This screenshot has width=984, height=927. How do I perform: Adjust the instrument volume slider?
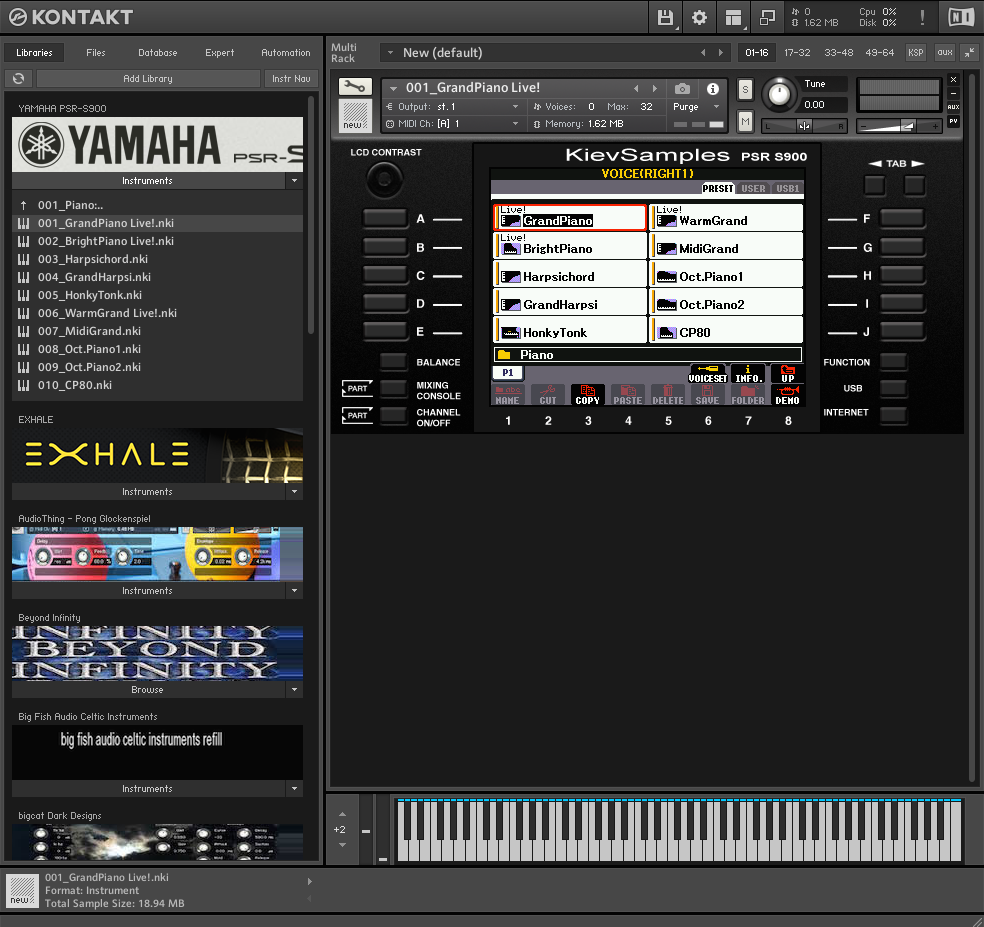[x=899, y=126]
